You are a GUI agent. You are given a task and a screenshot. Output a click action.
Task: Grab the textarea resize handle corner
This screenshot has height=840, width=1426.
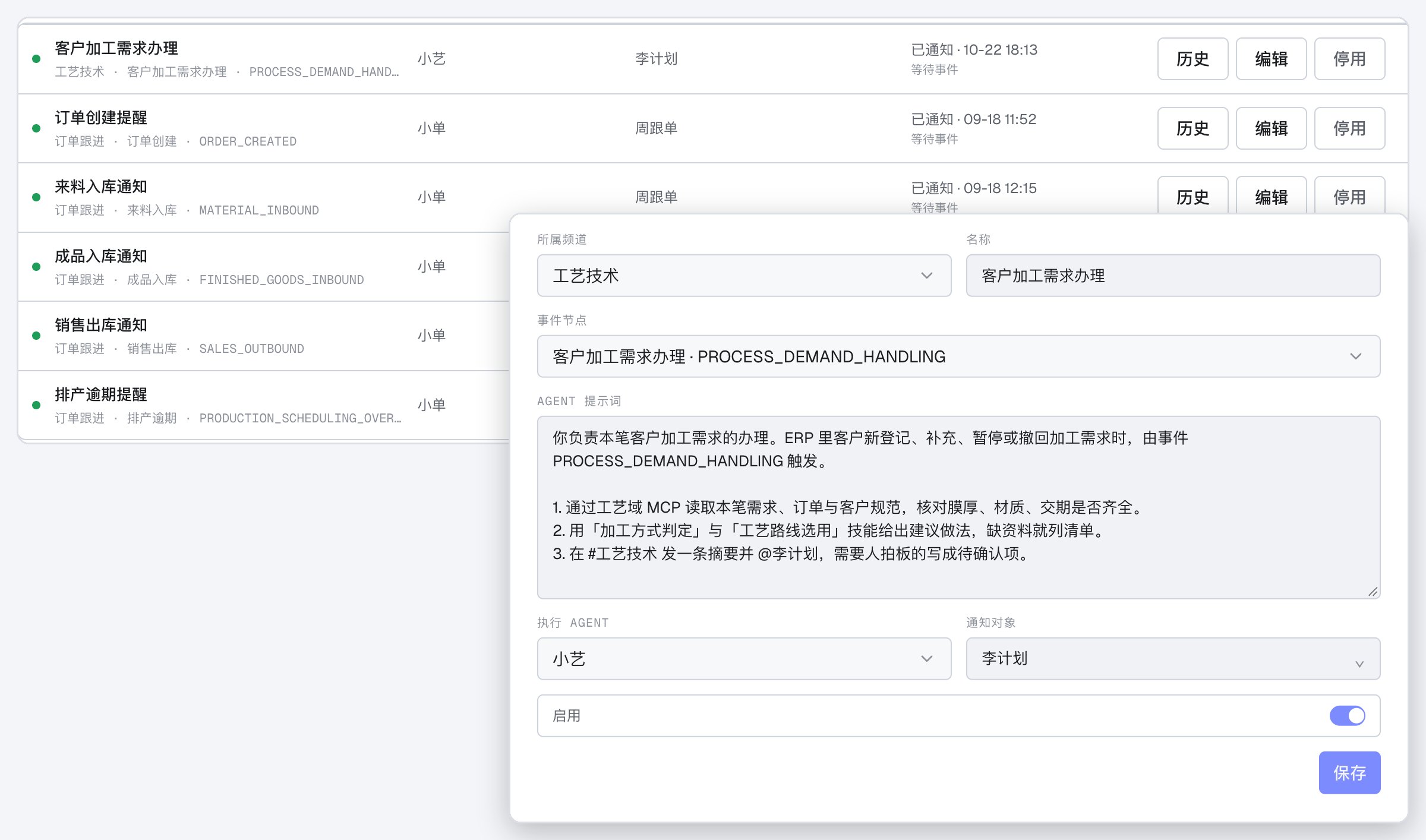(x=1373, y=592)
